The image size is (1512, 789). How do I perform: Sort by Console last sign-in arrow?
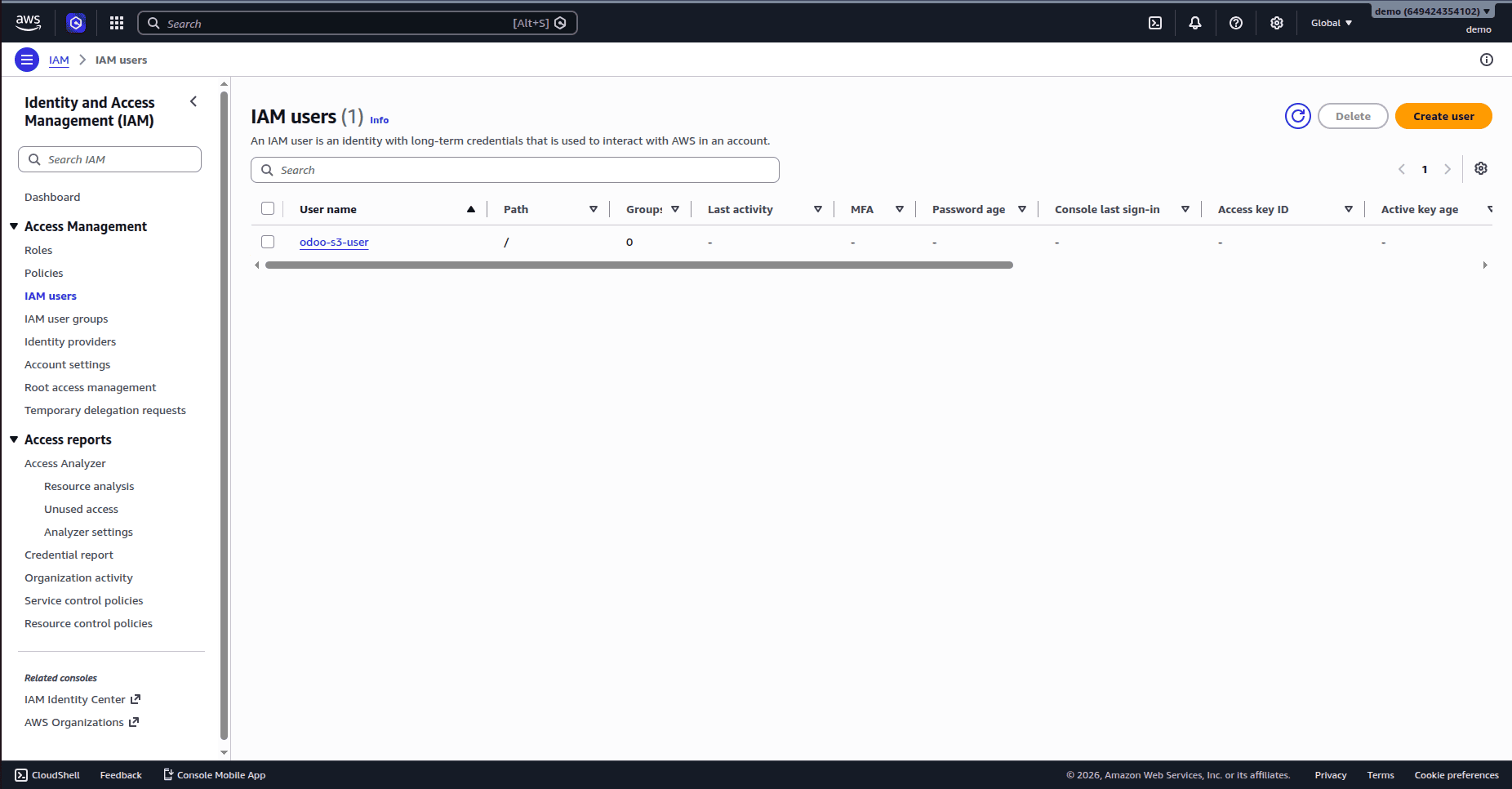[x=1185, y=209]
